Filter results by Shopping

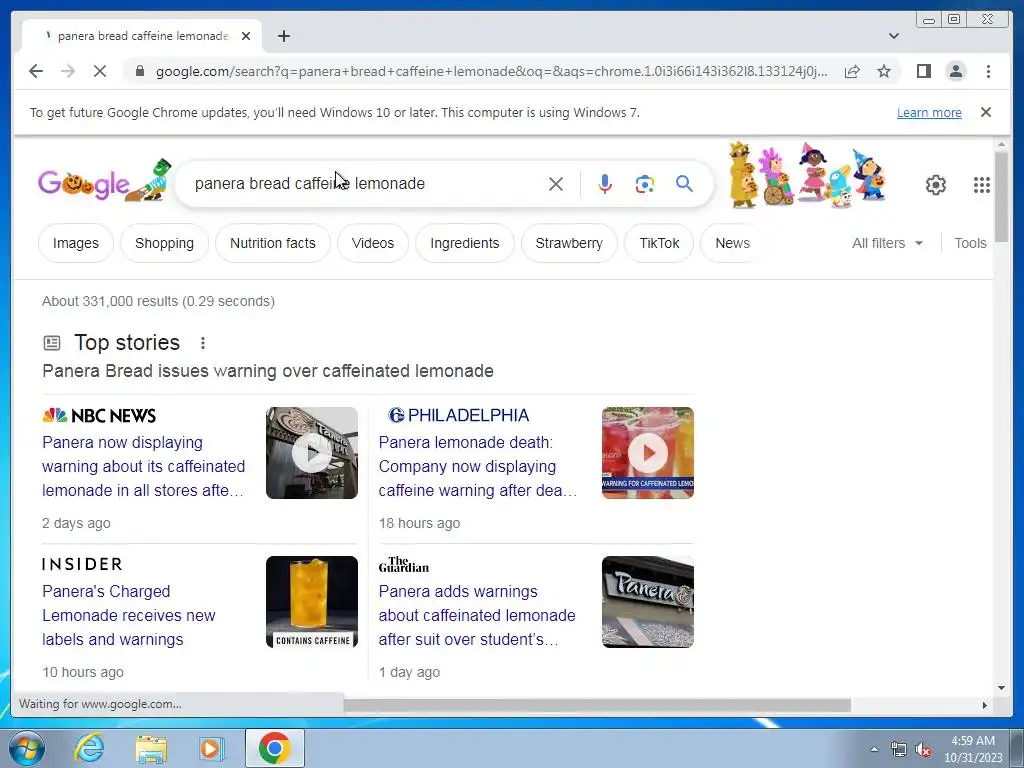(165, 243)
